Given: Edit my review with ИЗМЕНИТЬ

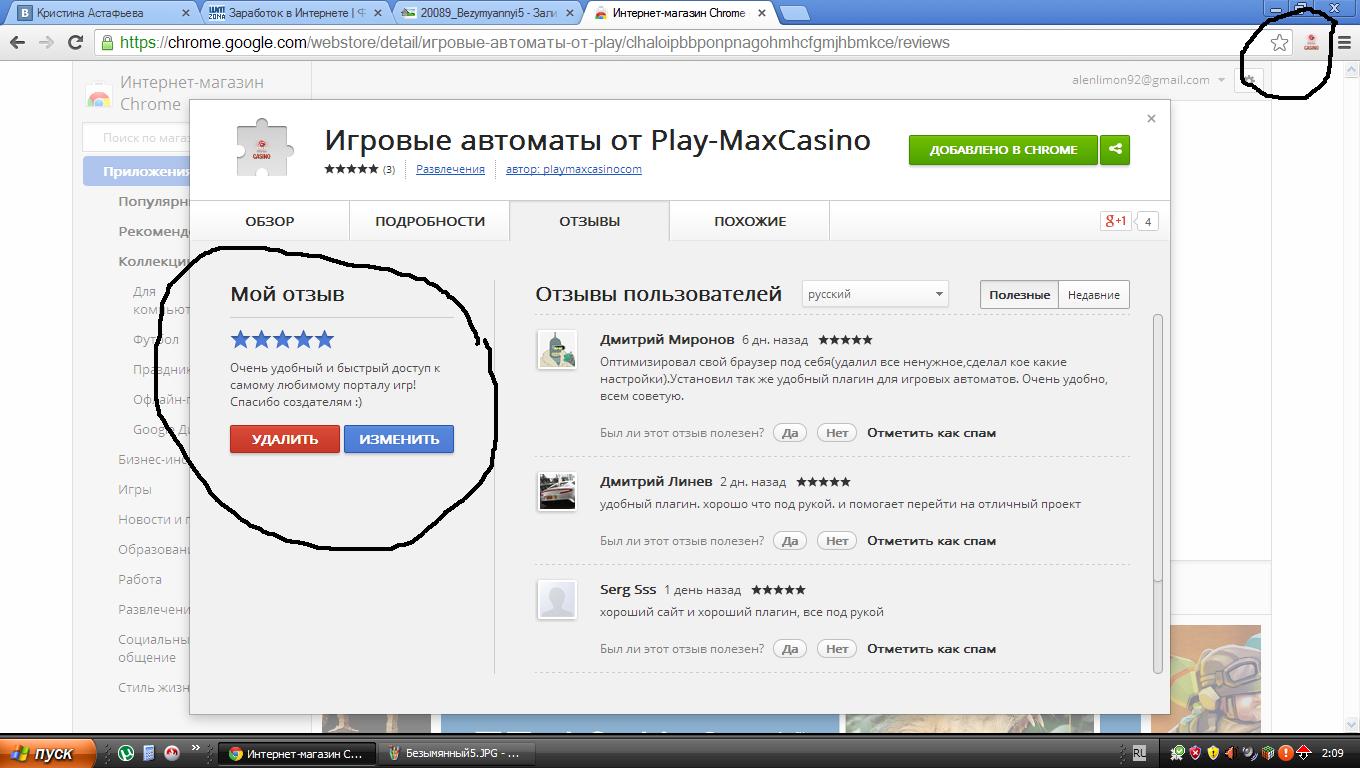Looking at the screenshot, I should click(x=399, y=439).
